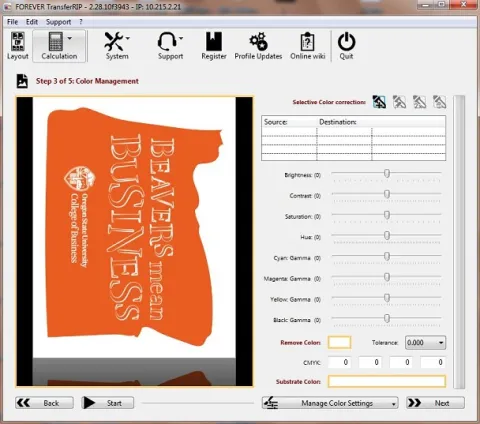Screen dimensions: 480x424
Task: Click the Register bookmark icon
Action: [x=214, y=41]
